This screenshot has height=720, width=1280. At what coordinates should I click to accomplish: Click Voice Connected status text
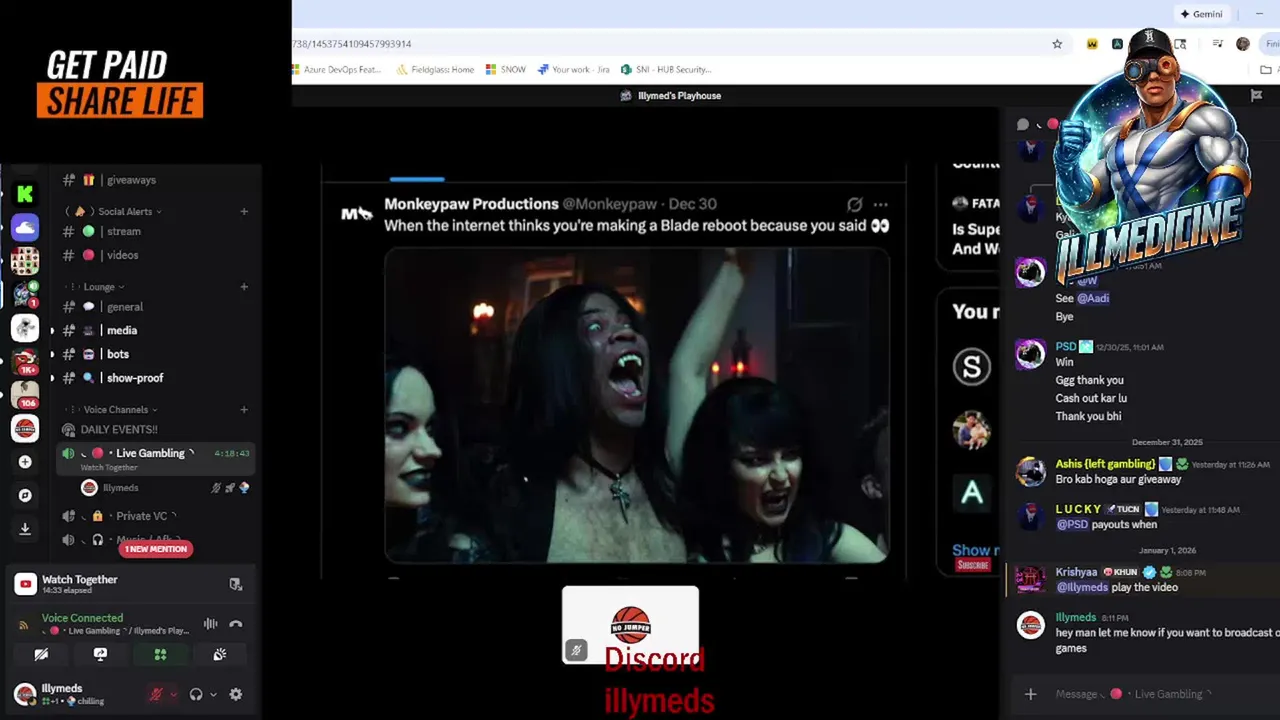click(x=82, y=618)
